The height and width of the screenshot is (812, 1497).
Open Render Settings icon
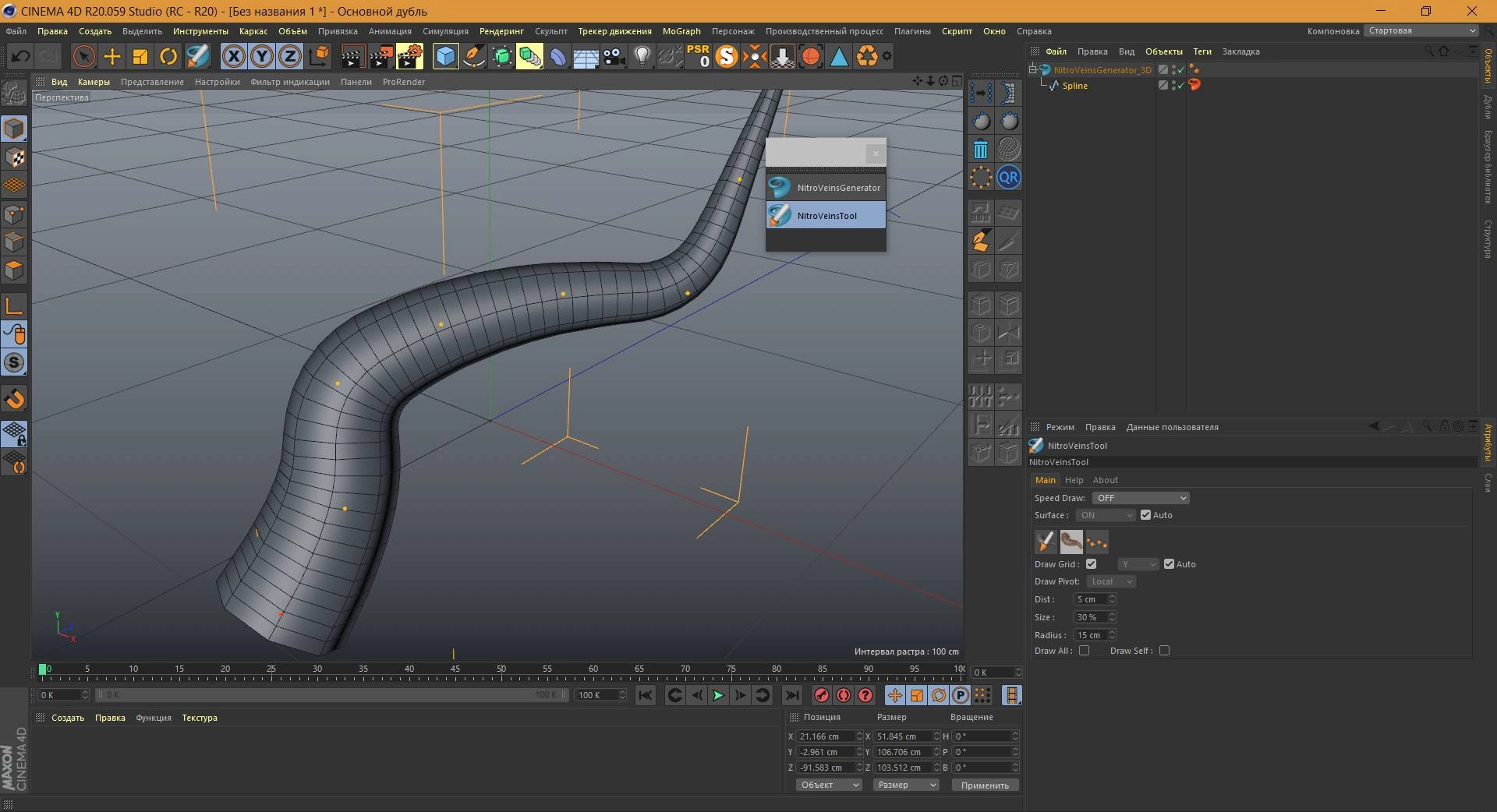(409, 56)
